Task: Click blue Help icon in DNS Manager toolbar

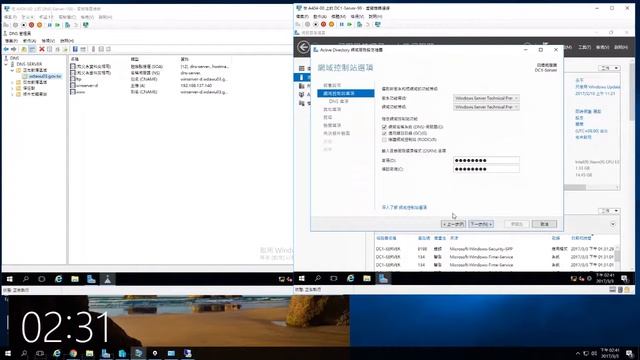Action: (x=75, y=49)
